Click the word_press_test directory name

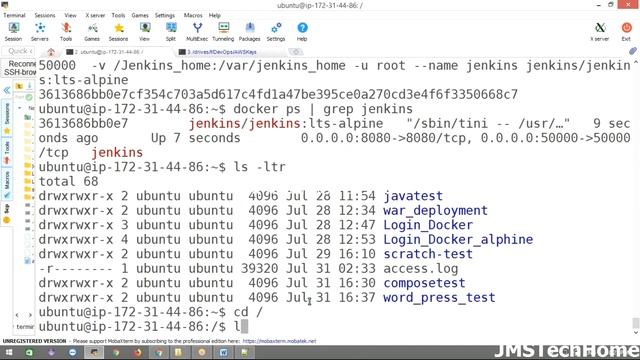click(439, 298)
